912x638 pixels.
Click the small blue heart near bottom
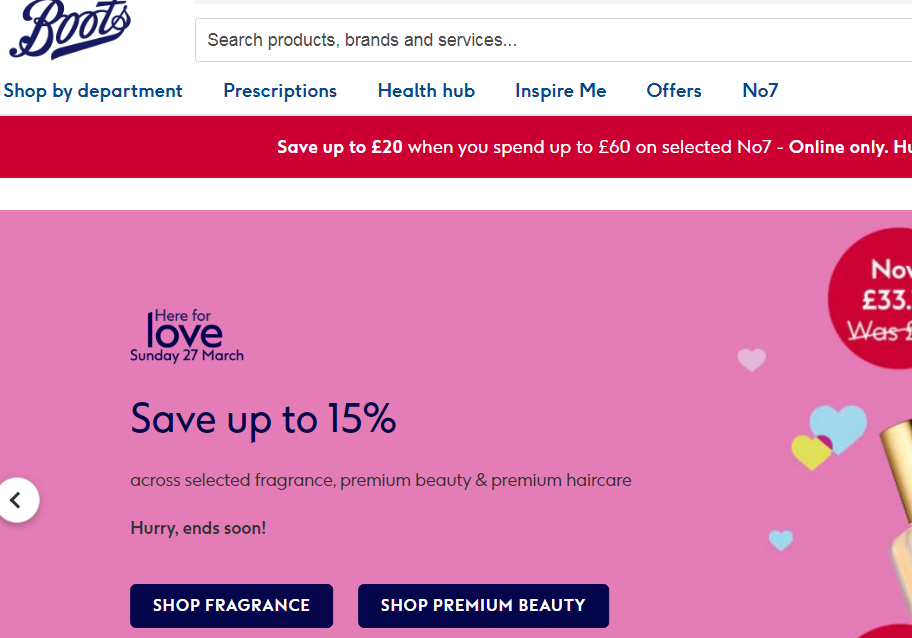coord(781,540)
